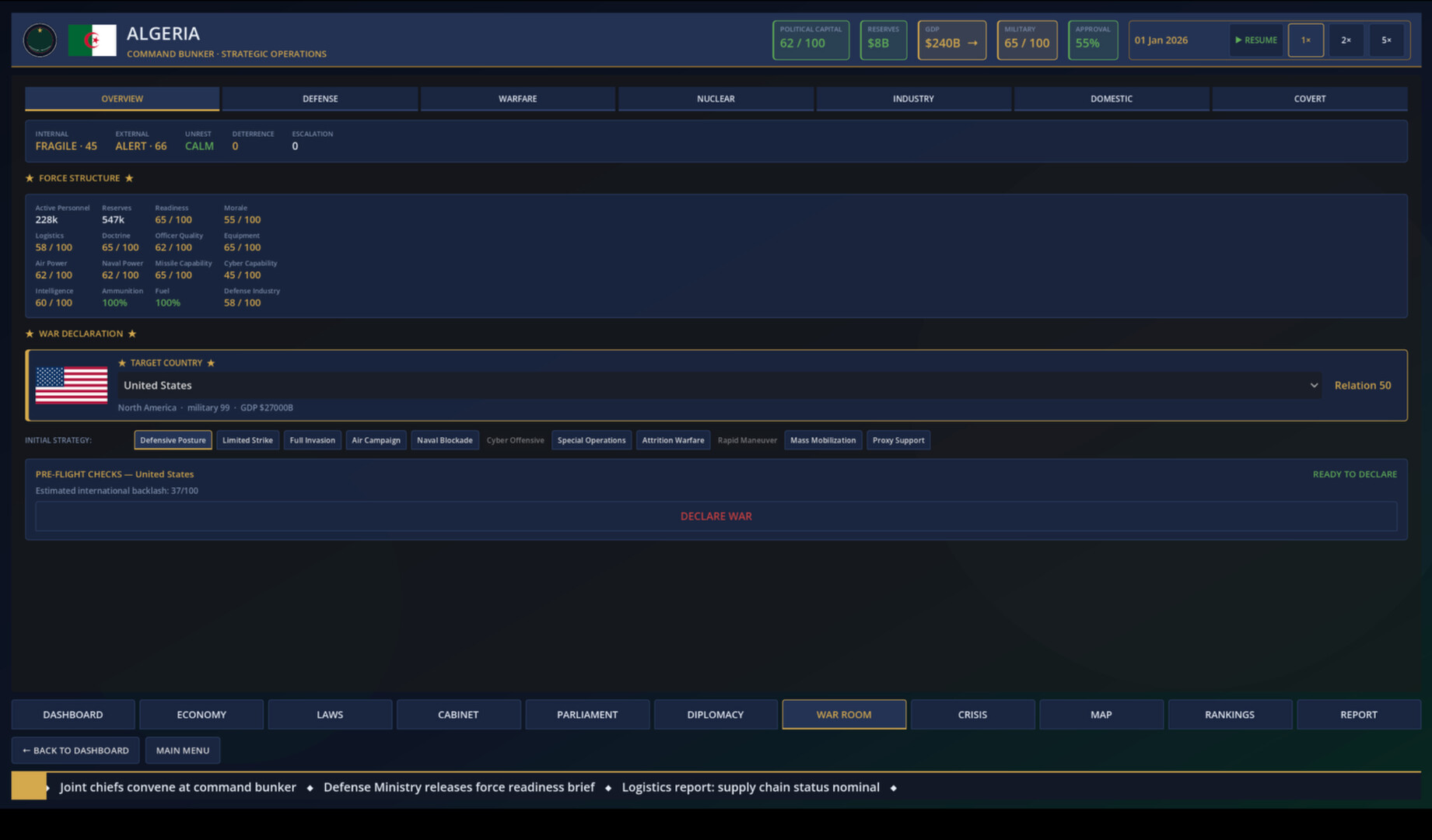1432x840 pixels.
Task: Select Proxy Support strategy
Action: [898, 440]
